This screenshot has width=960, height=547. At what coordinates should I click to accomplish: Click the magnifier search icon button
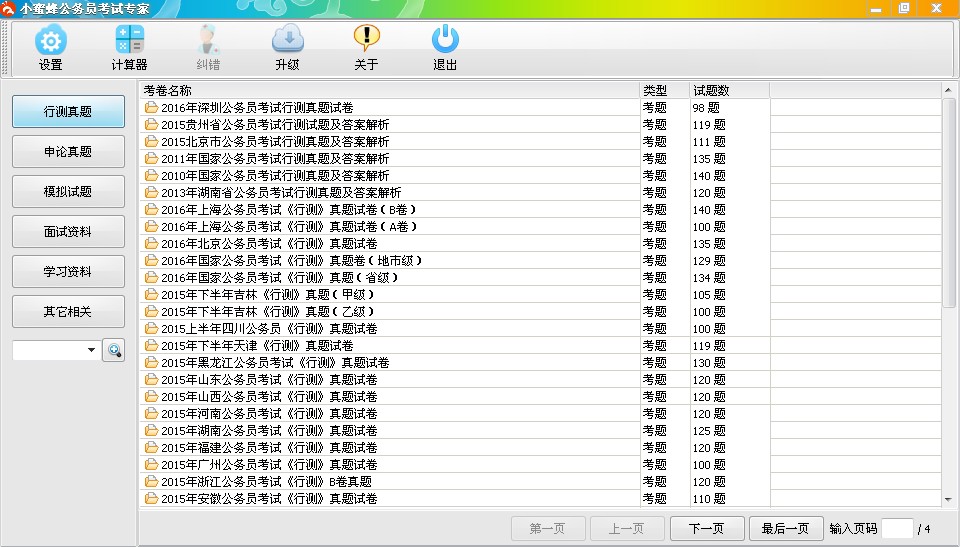[114, 350]
